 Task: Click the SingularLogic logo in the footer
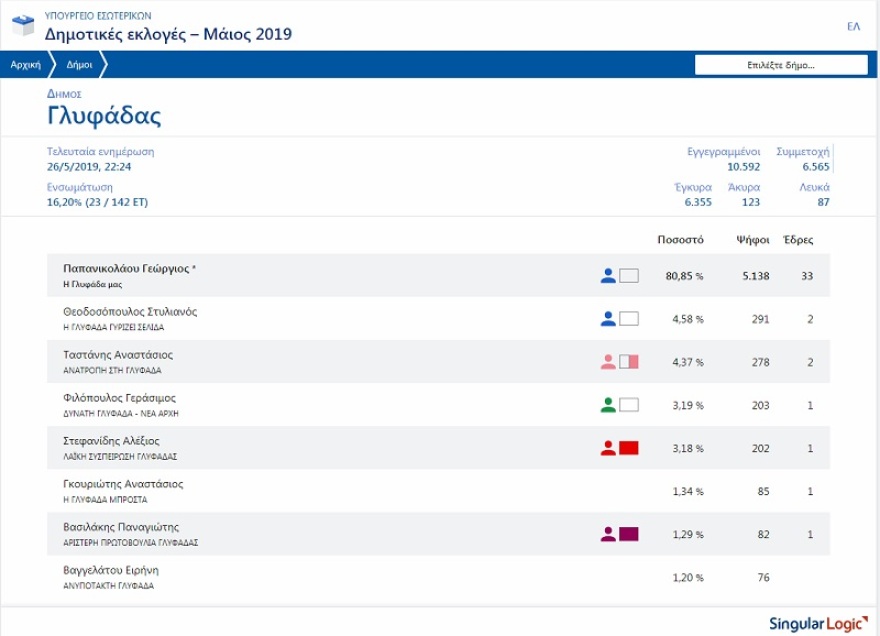818,623
